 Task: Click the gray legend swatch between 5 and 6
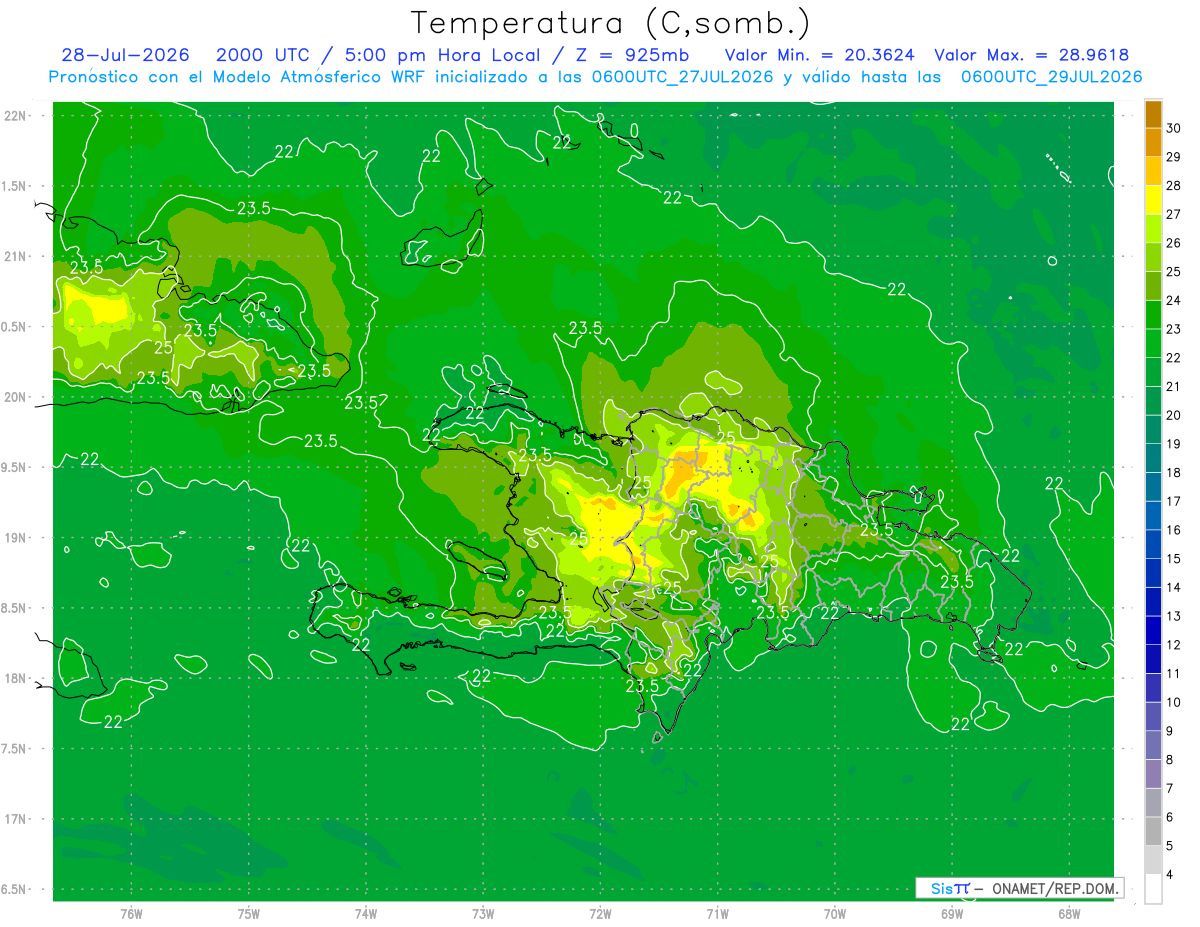click(1153, 831)
